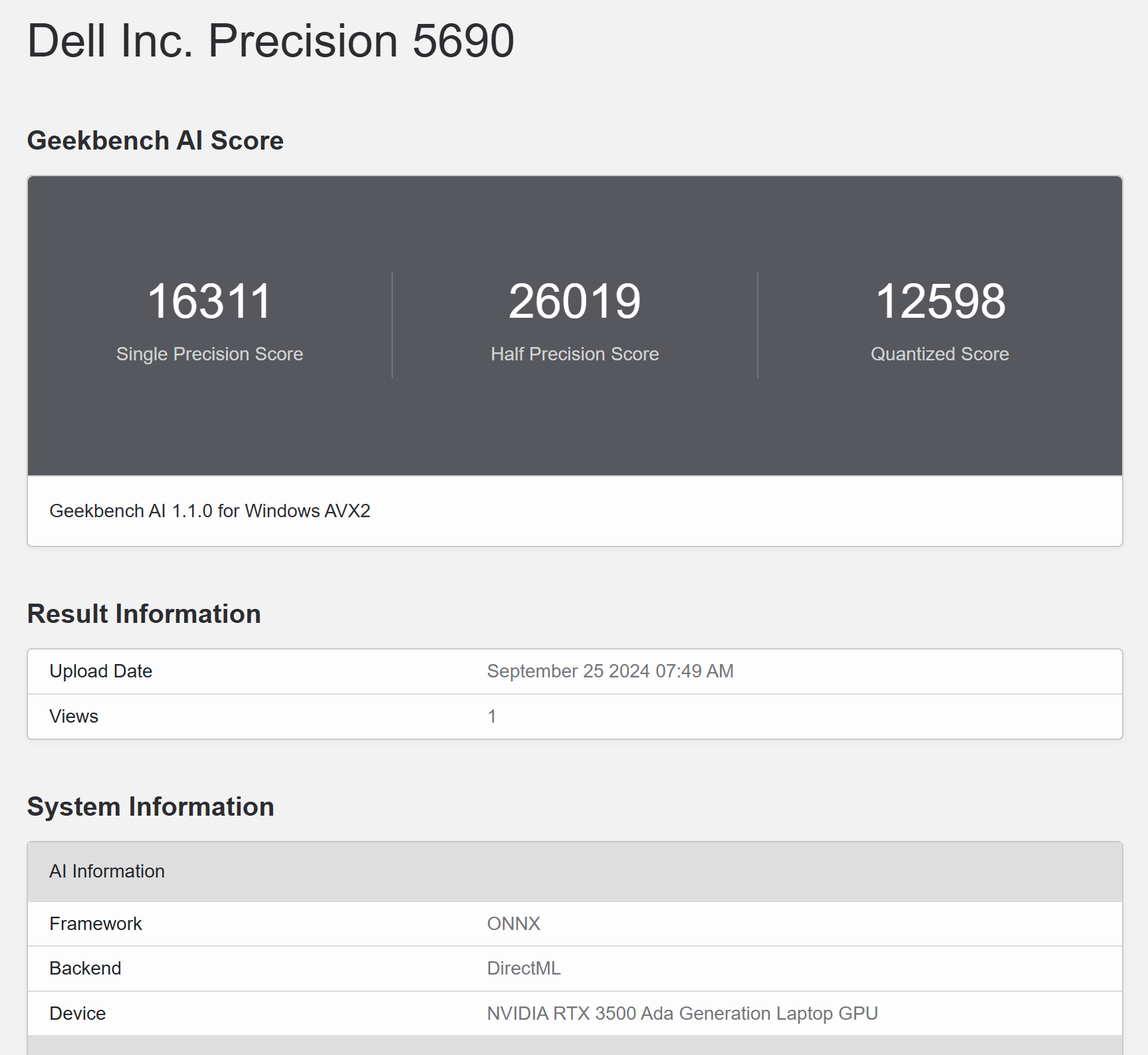Click the Dell Inc. Precision 5690 title
The width and height of the screenshot is (1148, 1055).
271,41
